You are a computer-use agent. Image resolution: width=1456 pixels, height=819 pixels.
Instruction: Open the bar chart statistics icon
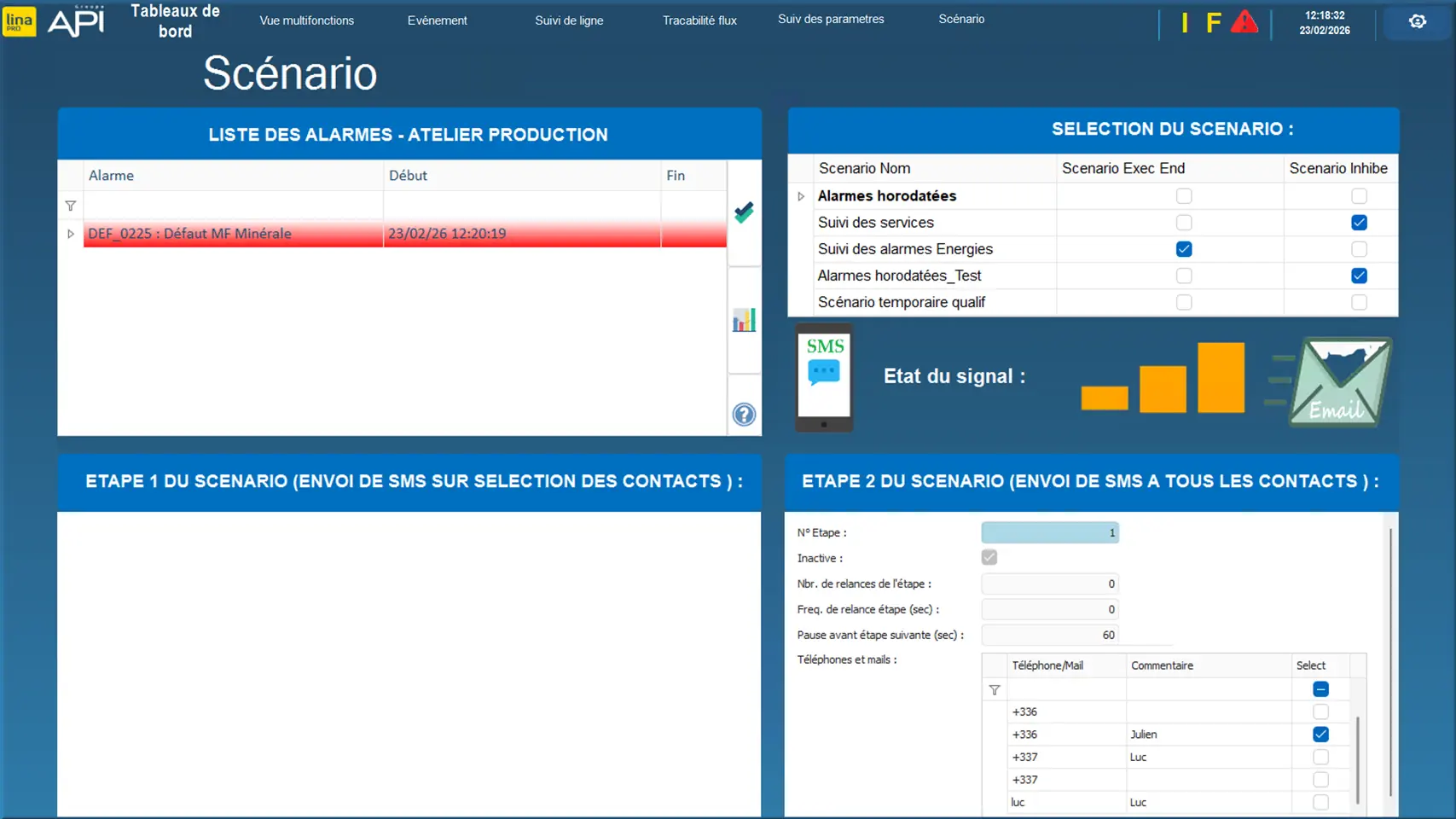744,320
